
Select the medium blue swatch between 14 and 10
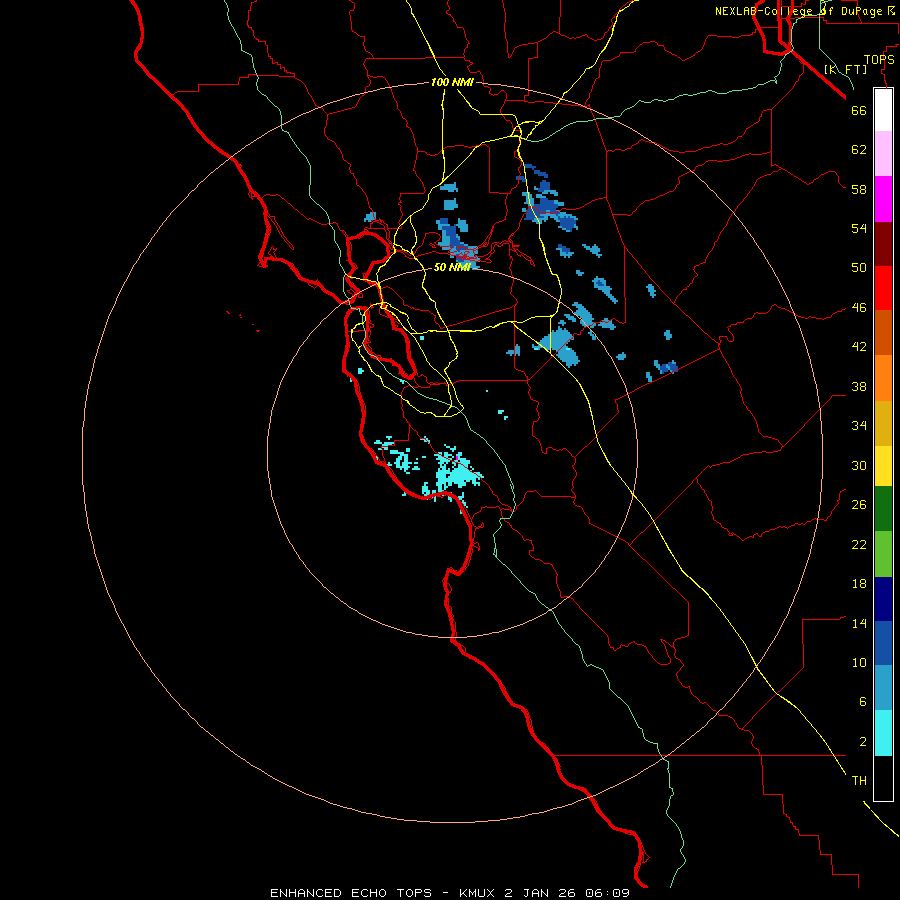click(883, 643)
